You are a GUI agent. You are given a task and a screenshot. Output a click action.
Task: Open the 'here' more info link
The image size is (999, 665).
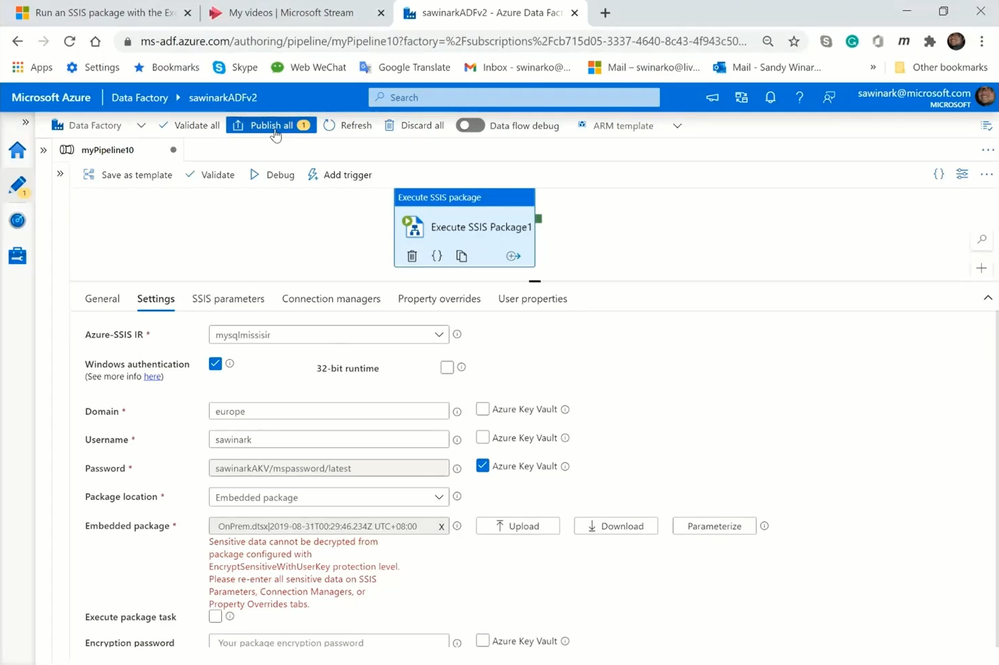[152, 376]
